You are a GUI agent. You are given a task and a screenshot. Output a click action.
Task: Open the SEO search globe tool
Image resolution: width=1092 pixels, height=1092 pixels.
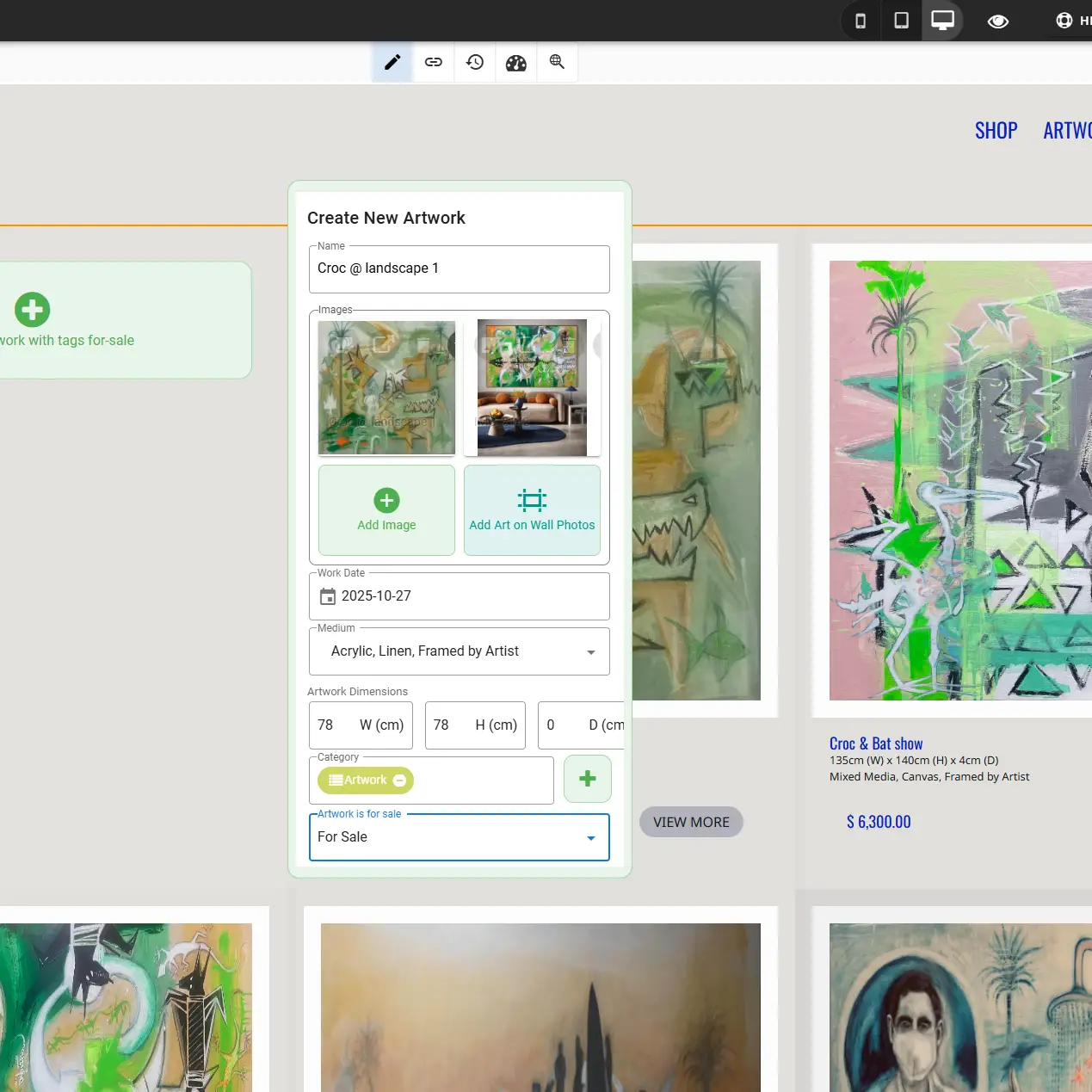pos(558,62)
